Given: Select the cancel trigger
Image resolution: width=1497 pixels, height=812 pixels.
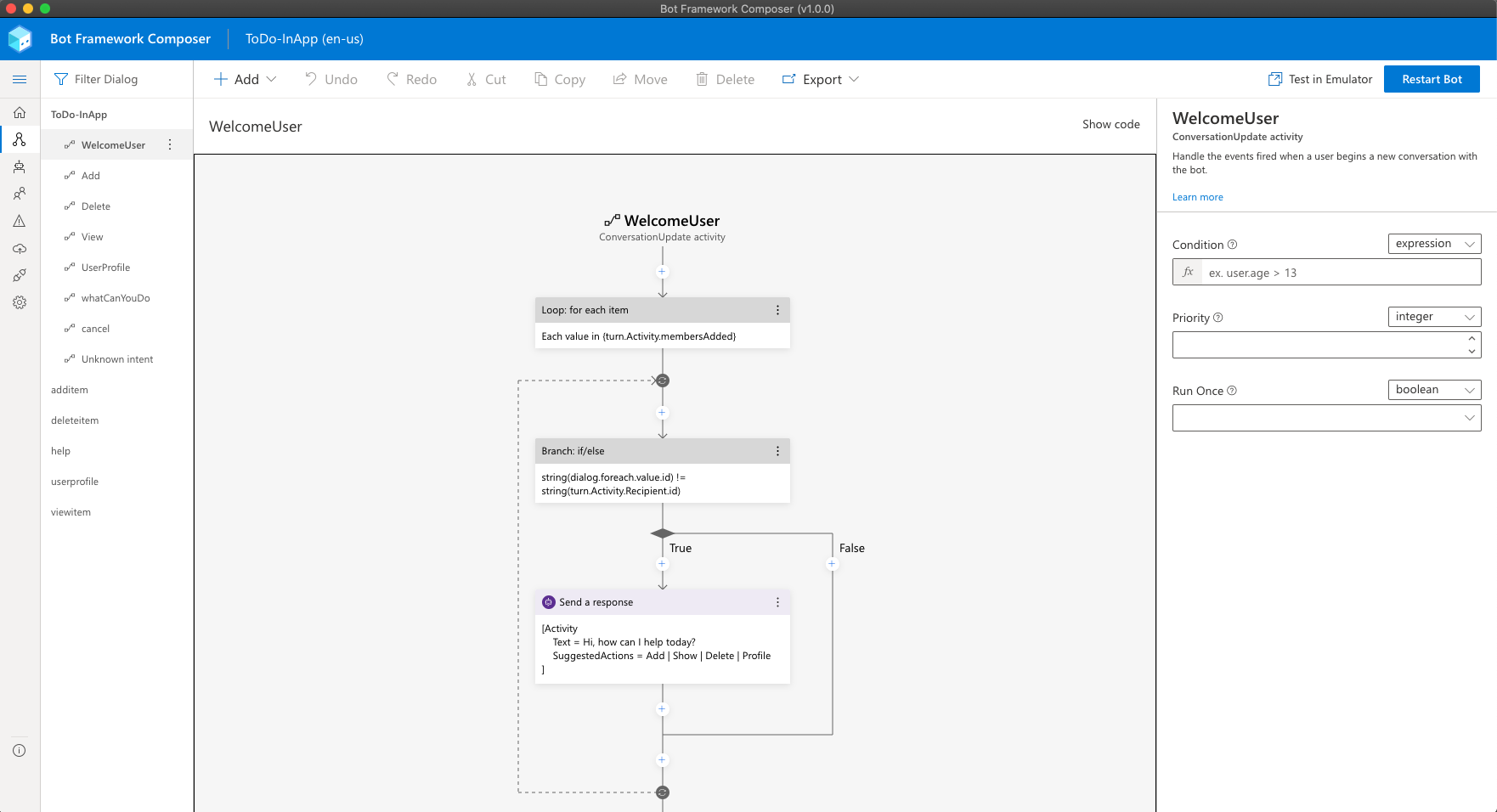Looking at the screenshot, I should tap(116, 329).
